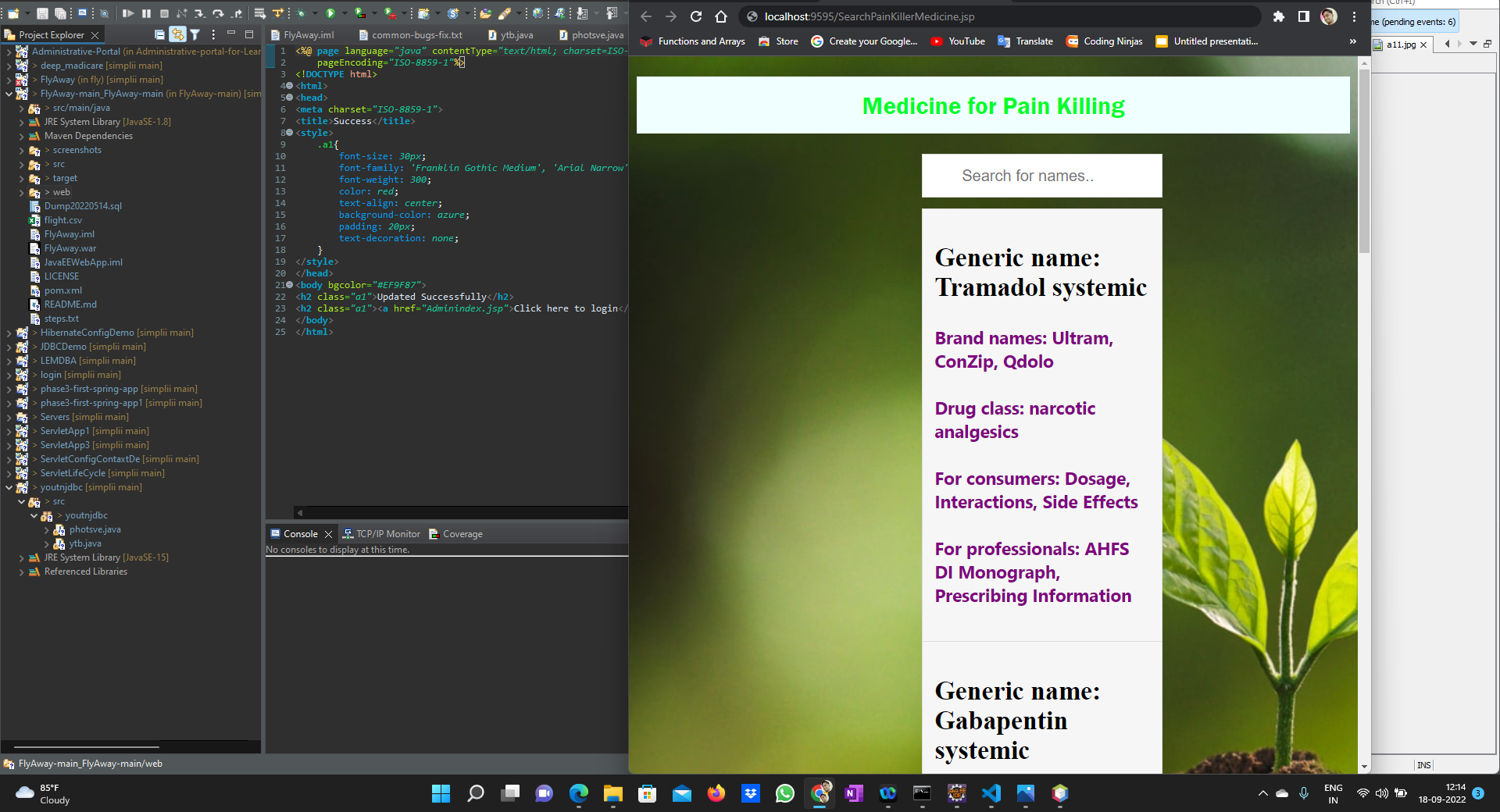
Task: Collapse the FlyAway-main project node
Action: pos(10,94)
